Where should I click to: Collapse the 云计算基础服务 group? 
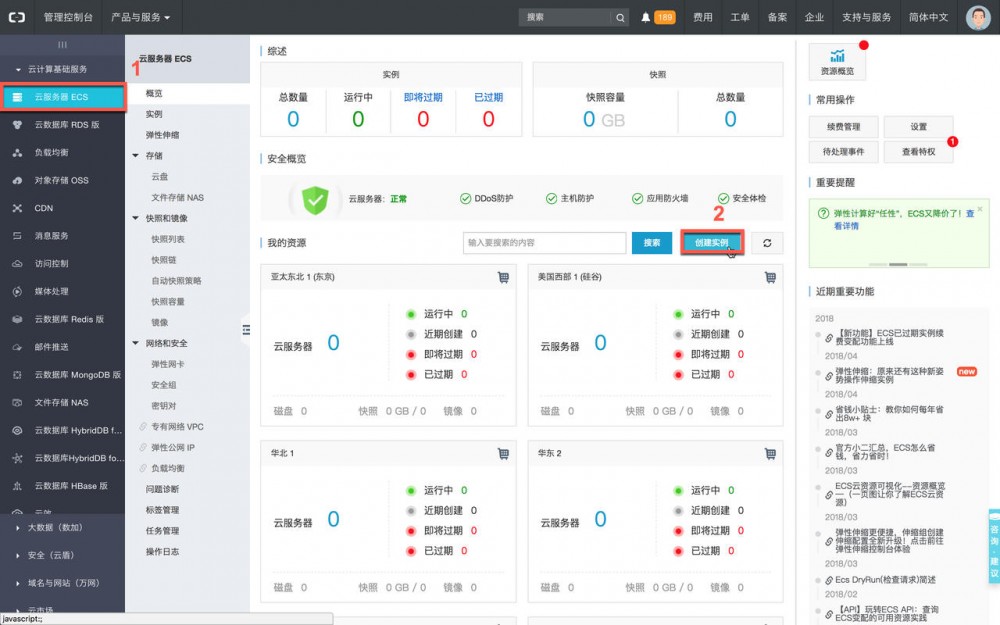click(x=18, y=70)
